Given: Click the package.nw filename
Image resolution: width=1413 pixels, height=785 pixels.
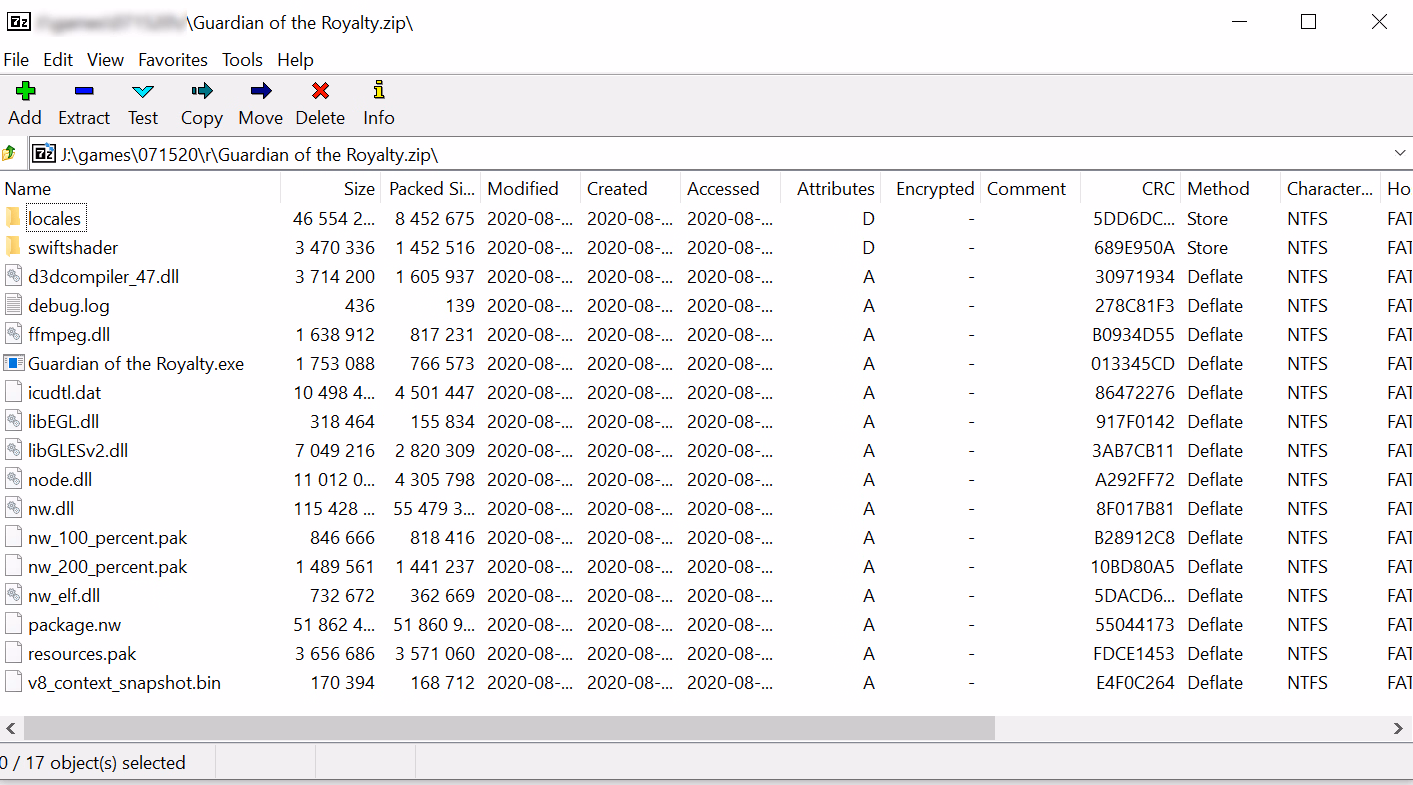Looking at the screenshot, I should tap(77, 624).
